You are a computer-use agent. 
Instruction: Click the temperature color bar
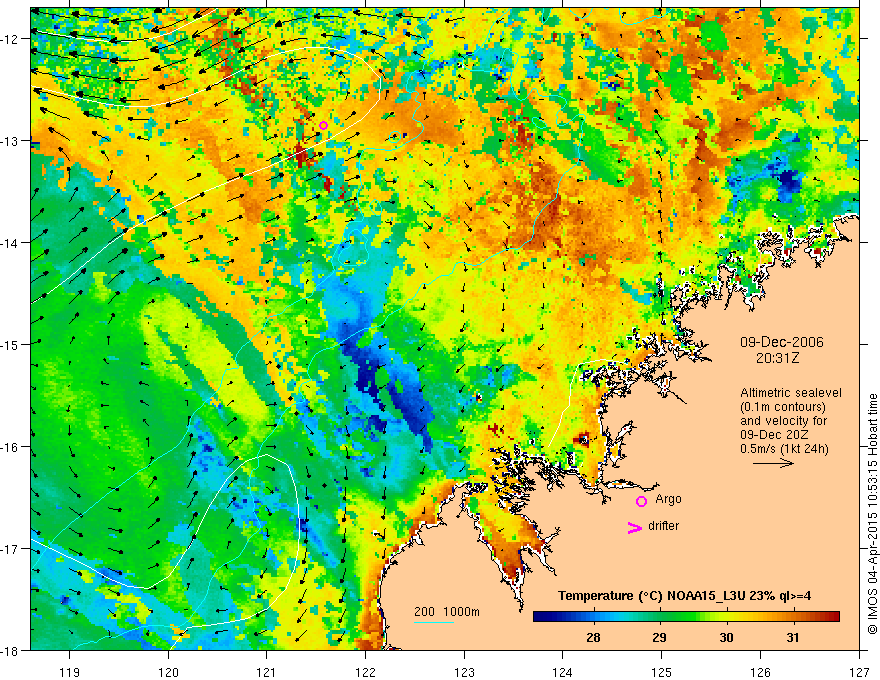(x=686, y=616)
